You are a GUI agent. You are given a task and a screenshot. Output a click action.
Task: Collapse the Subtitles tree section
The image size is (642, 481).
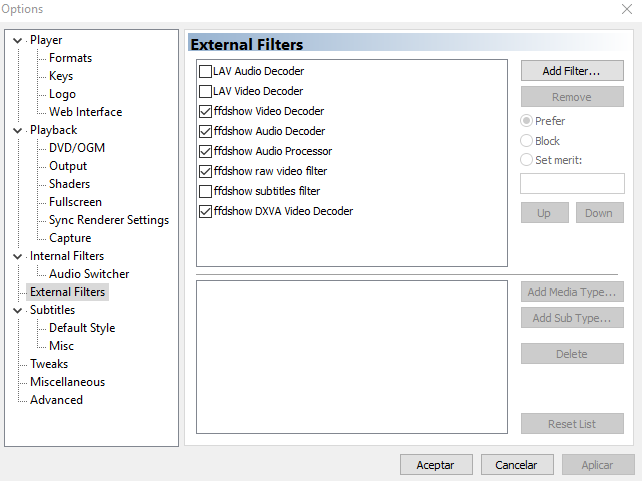[x=18, y=310]
